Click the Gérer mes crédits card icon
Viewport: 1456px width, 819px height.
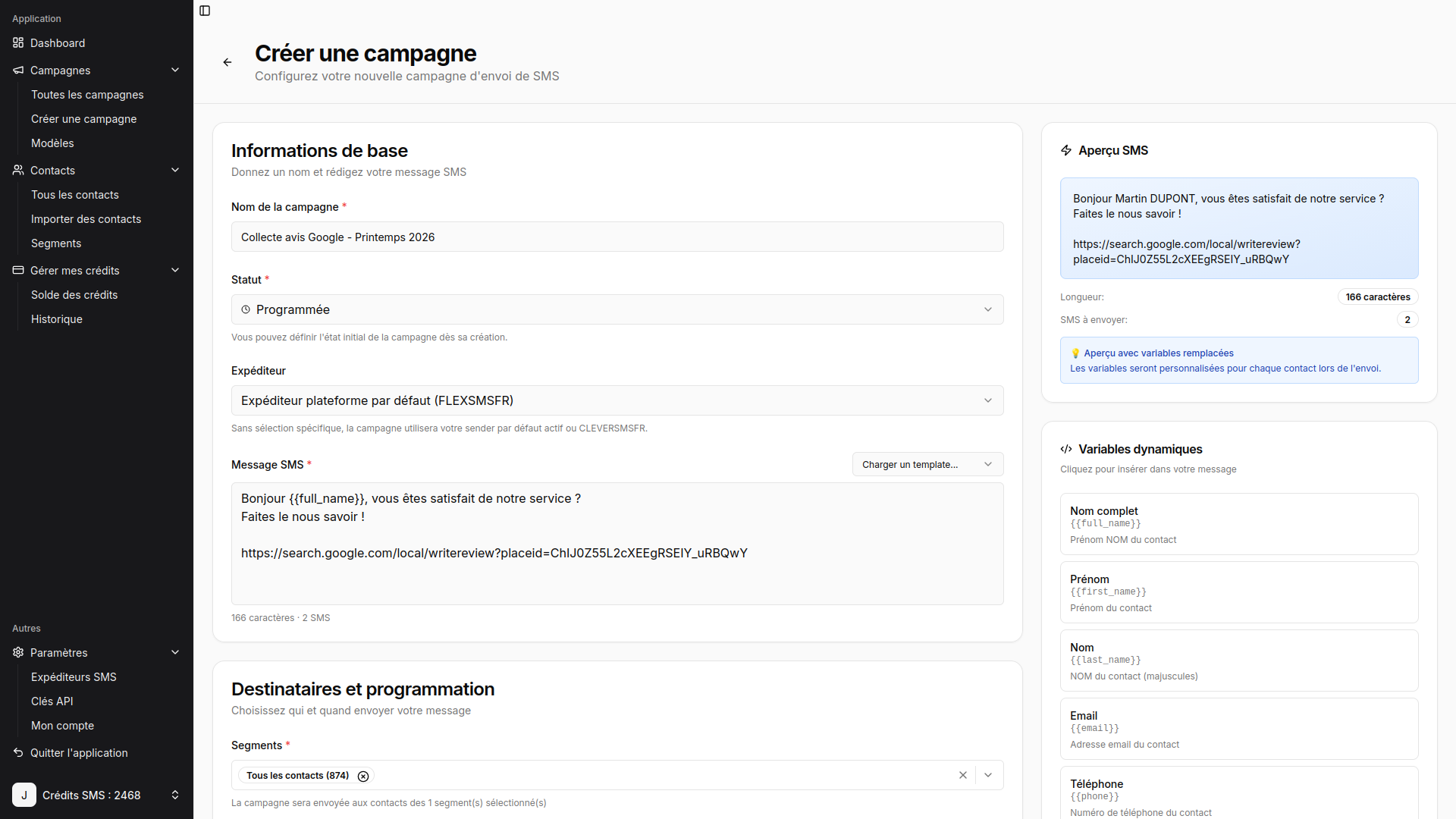click(18, 271)
